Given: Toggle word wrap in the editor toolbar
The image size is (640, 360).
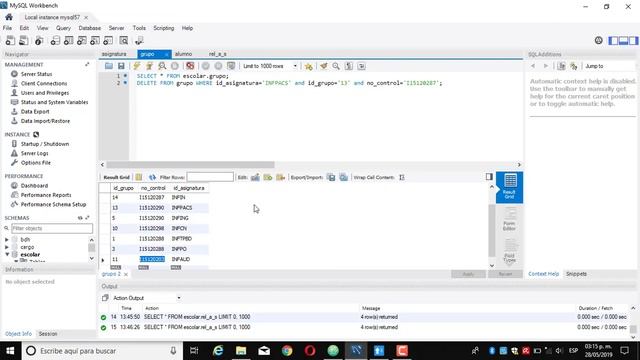Looking at the screenshot, I should [361, 66].
